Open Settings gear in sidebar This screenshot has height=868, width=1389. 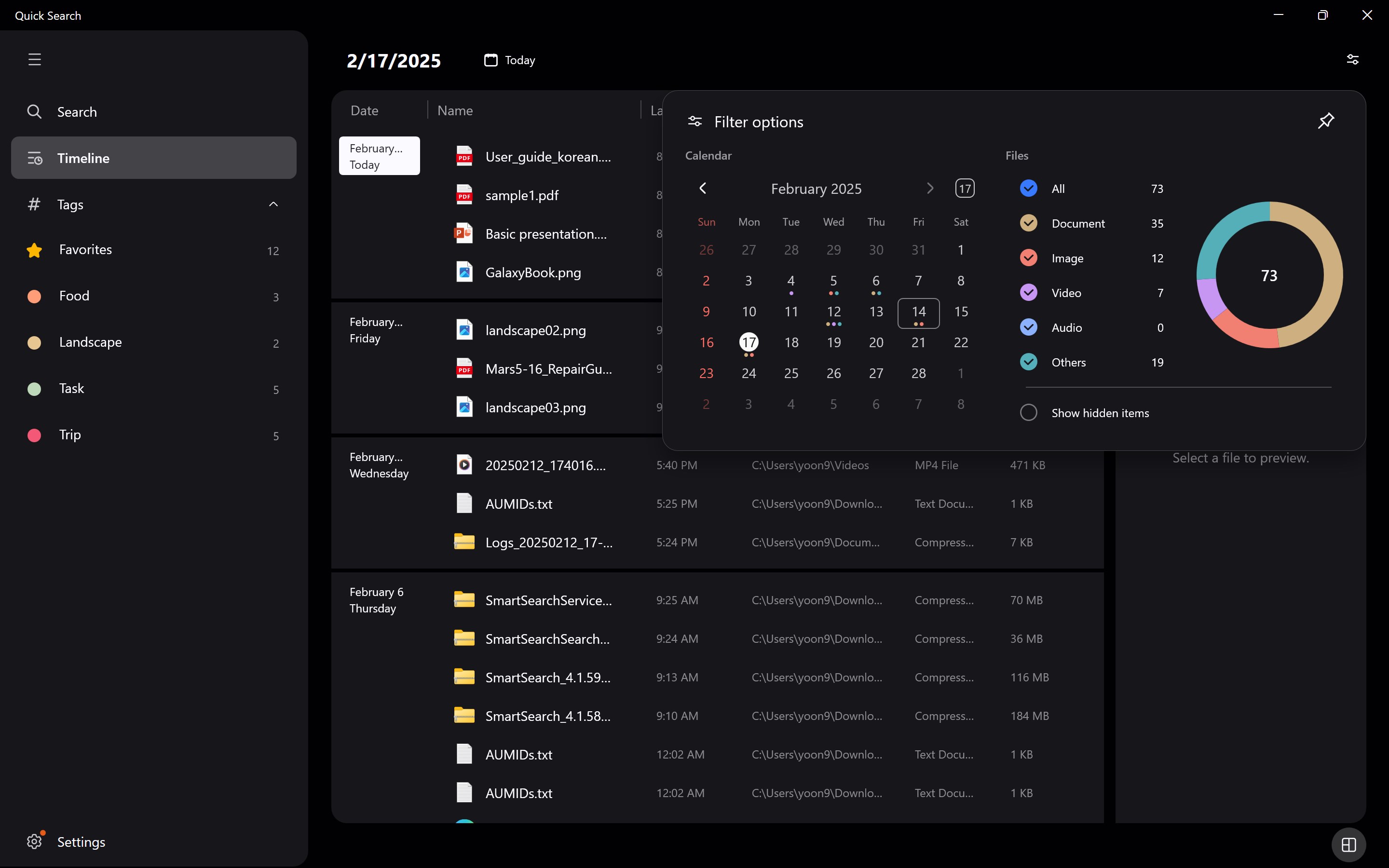coord(34,841)
